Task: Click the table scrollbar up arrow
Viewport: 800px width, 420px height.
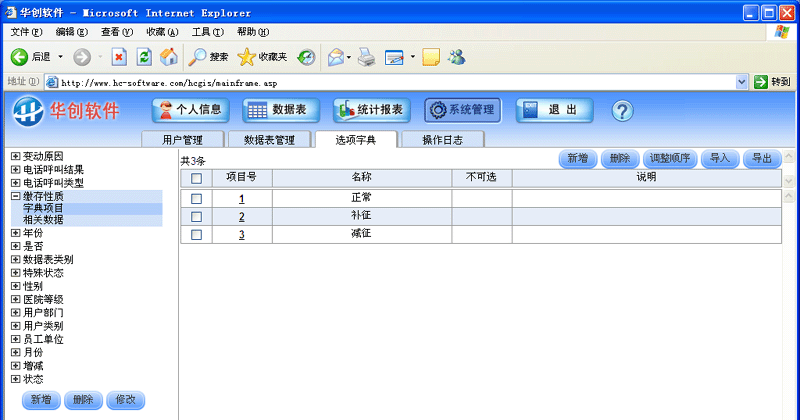Action: (x=789, y=196)
